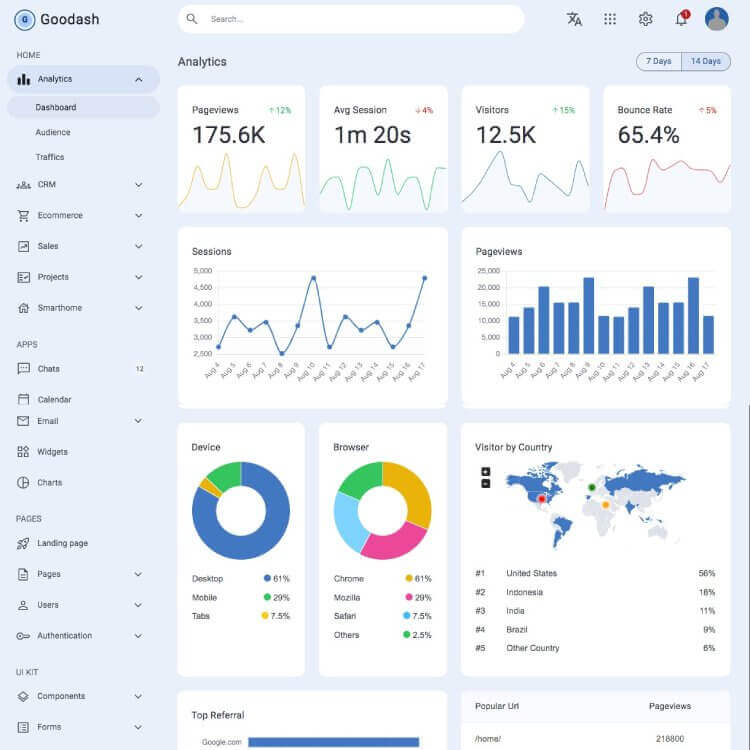The width and height of the screenshot is (750, 750).
Task: Click the Desktop blue legend dot
Action: click(x=267, y=578)
